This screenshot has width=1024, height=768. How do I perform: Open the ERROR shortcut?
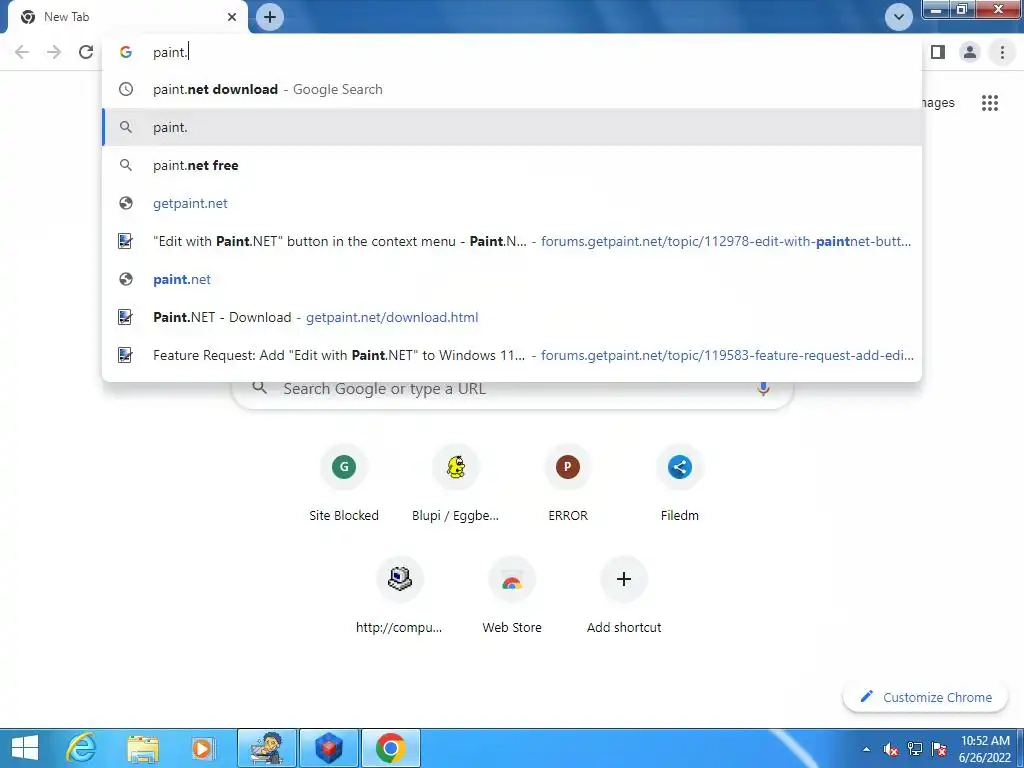click(x=568, y=483)
